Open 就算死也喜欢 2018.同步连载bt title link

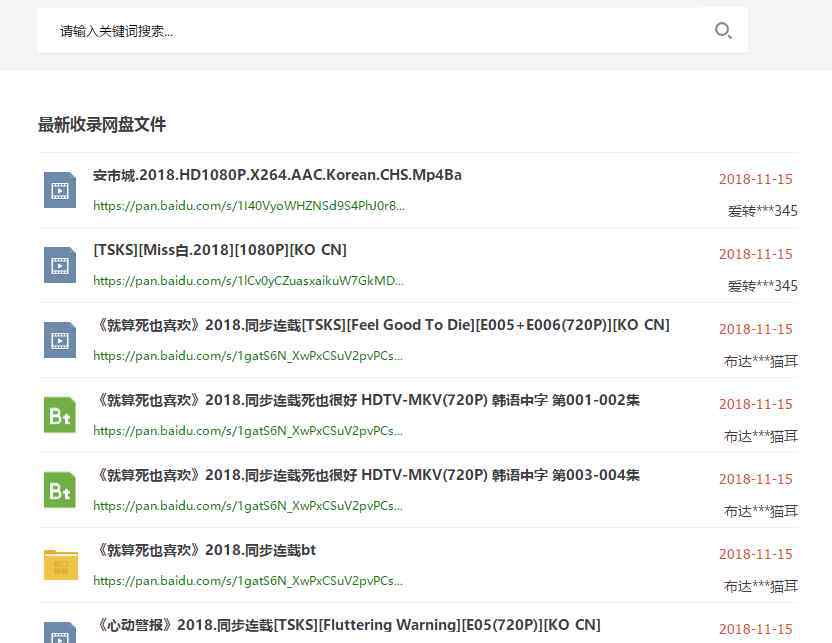[x=204, y=550]
